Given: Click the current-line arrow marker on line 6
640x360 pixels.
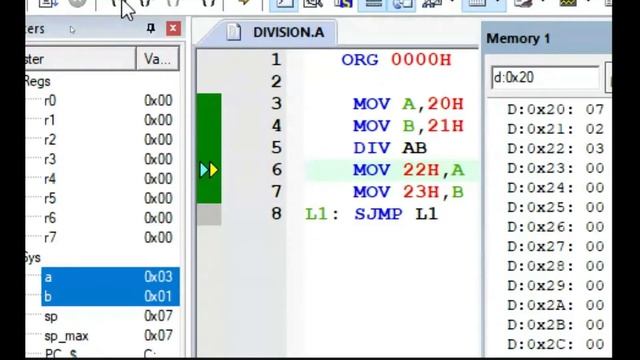Looking at the screenshot, I should [209, 170].
